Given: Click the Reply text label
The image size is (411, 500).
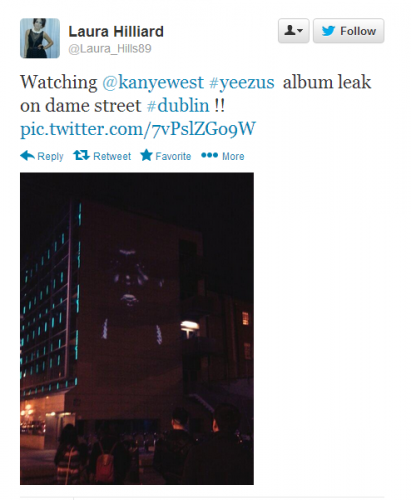Looking at the screenshot, I should click(50, 156).
